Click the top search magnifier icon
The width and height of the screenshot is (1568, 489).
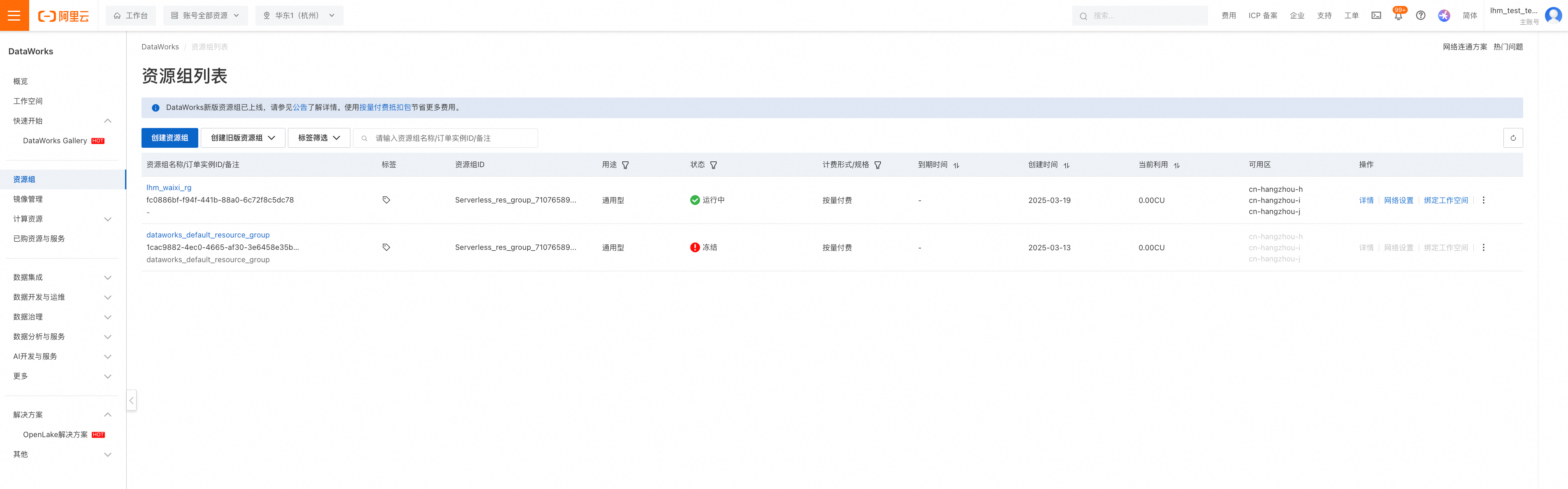tap(1083, 16)
